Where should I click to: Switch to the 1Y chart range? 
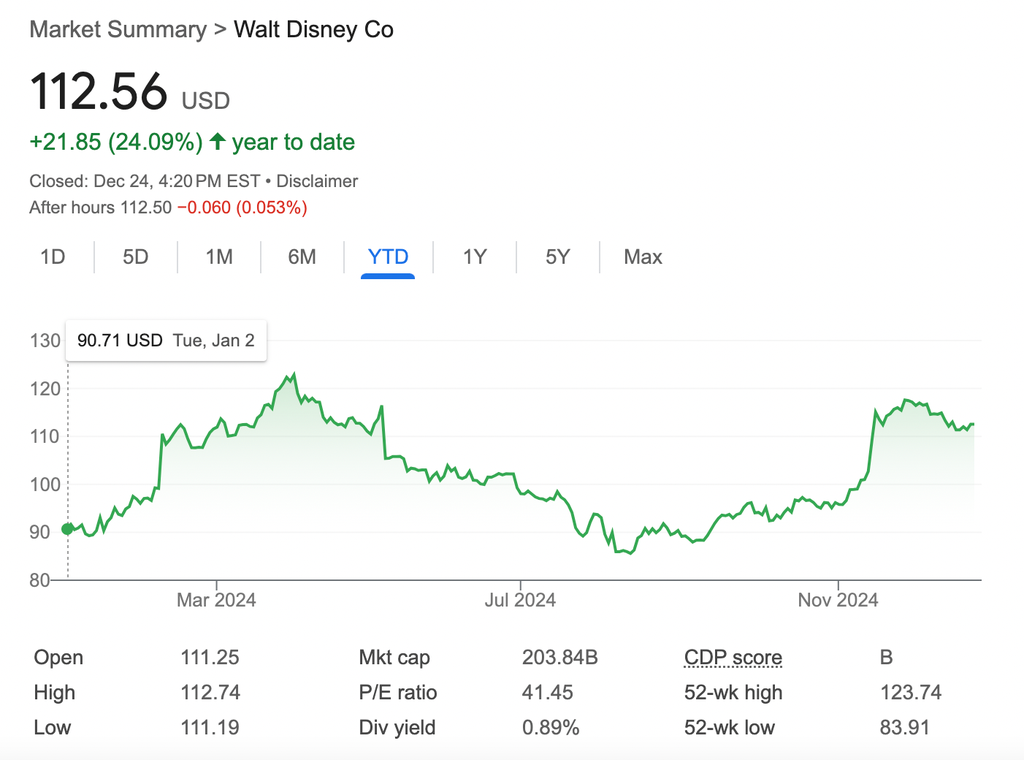coord(475,257)
